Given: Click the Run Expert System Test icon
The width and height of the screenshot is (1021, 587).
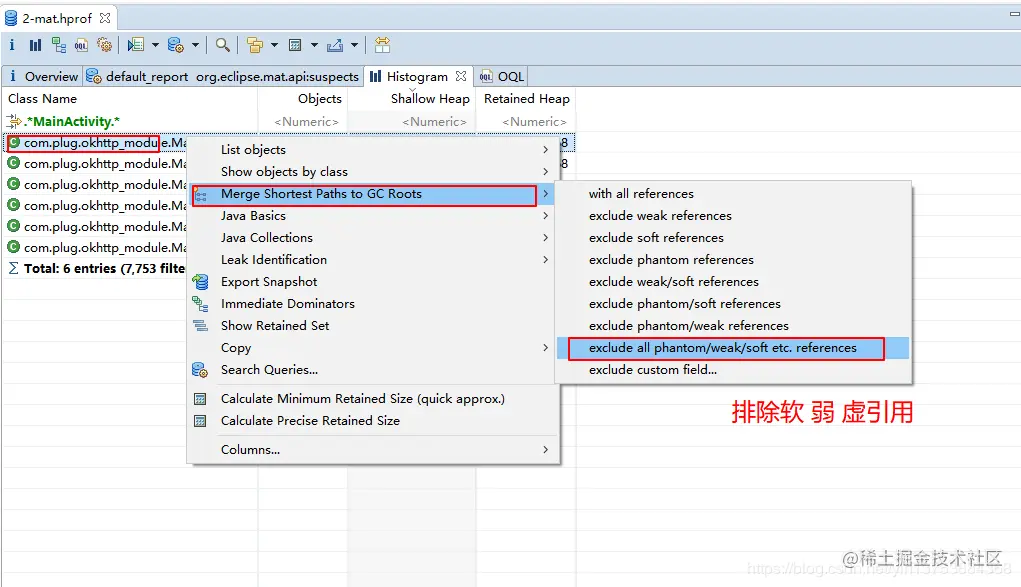Looking at the screenshot, I should (x=135, y=45).
